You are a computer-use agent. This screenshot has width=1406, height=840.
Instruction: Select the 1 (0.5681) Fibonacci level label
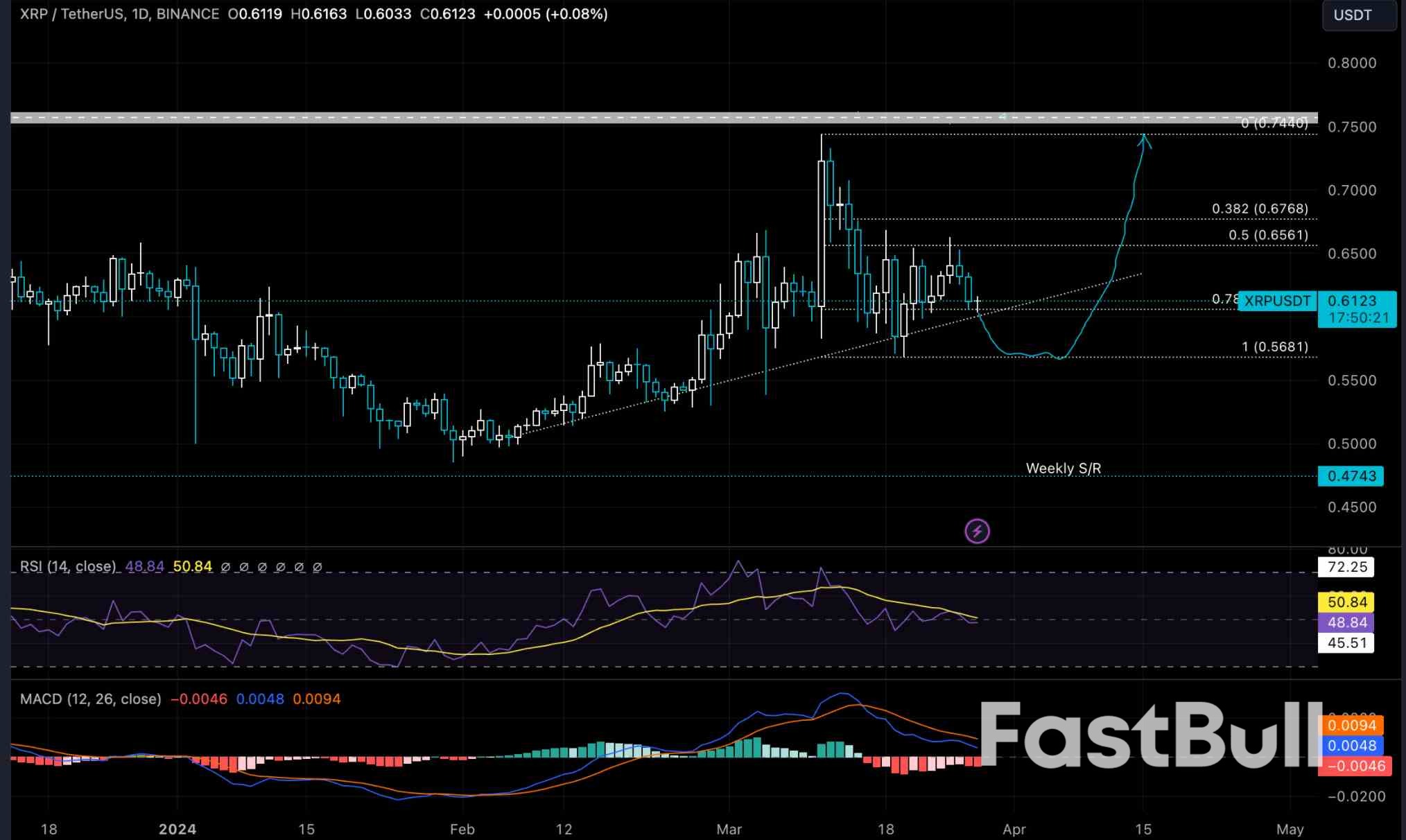pos(1274,347)
